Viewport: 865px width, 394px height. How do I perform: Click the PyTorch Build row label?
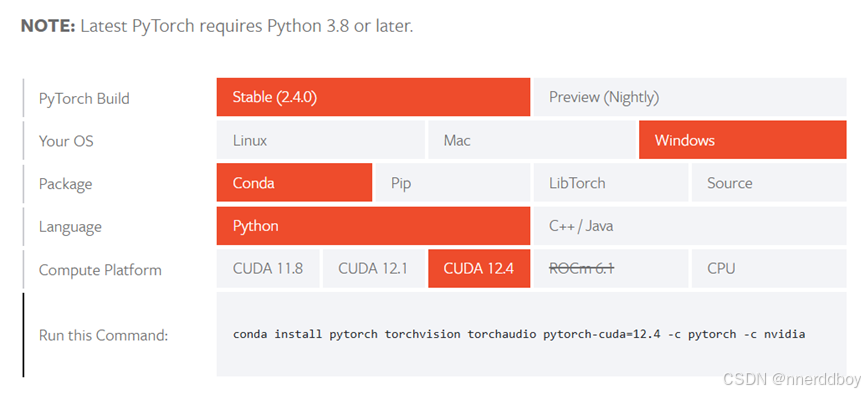tap(84, 99)
